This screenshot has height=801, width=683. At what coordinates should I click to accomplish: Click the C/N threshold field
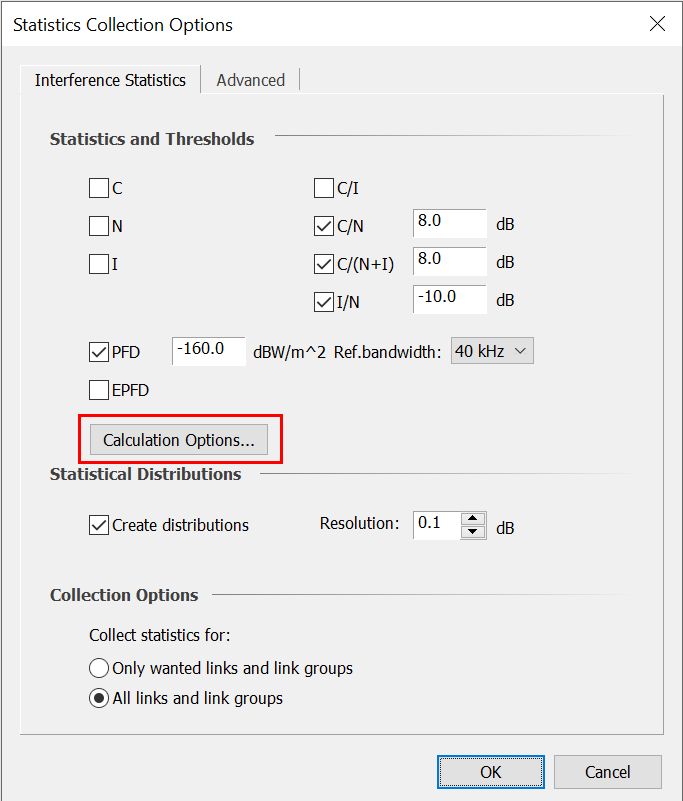tap(450, 223)
